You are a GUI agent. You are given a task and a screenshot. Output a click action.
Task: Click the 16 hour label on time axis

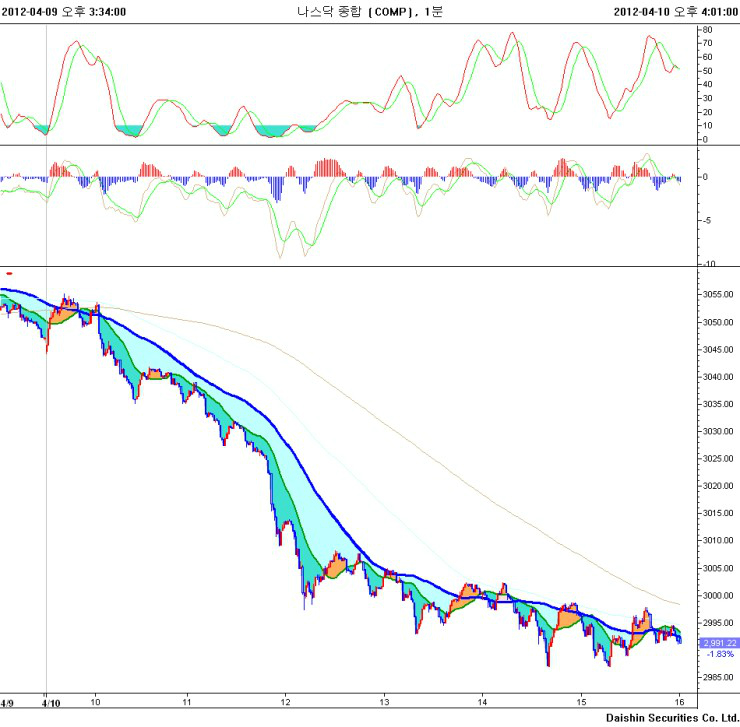pyautogui.click(x=679, y=703)
